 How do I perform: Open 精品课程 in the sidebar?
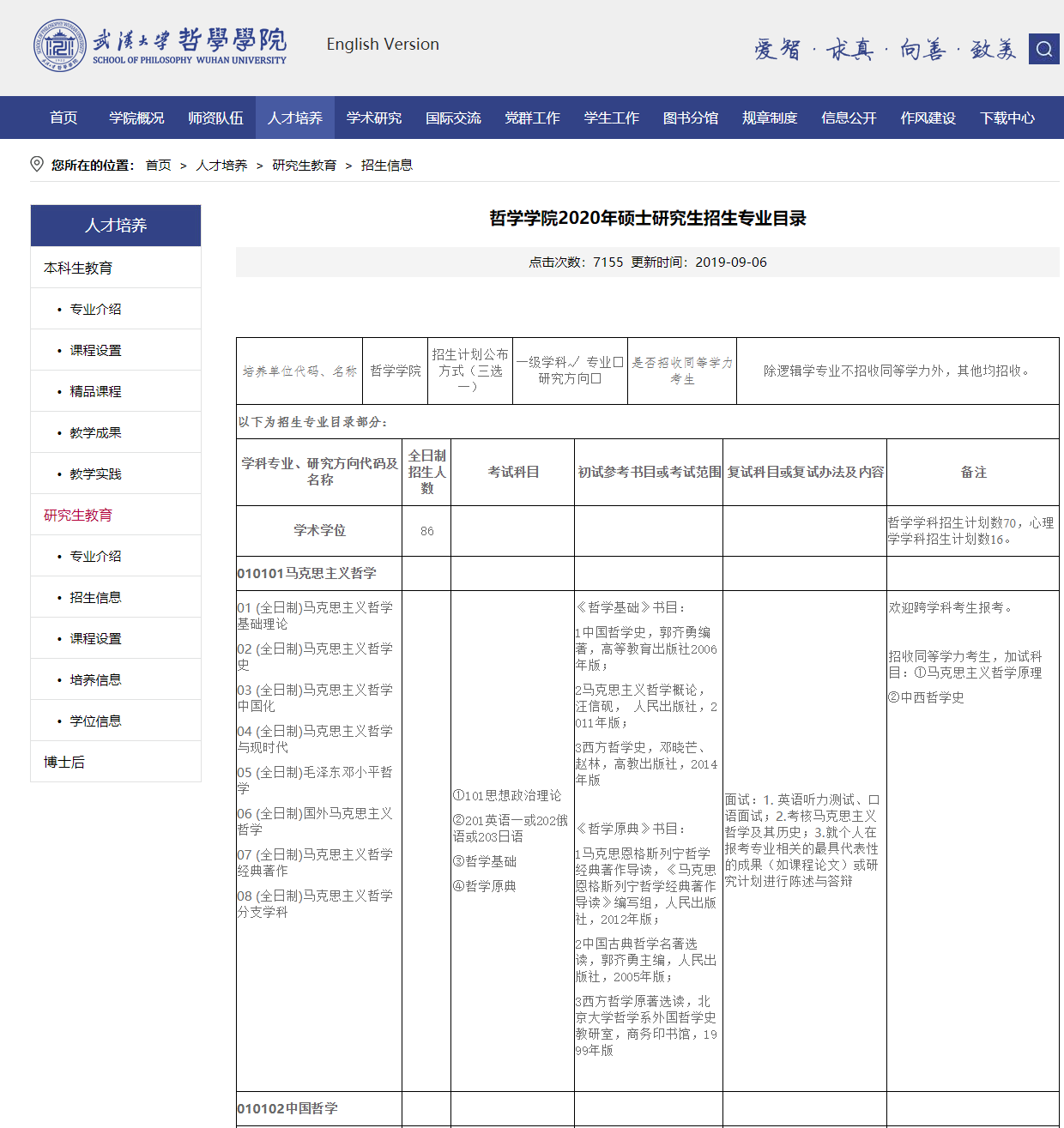(116, 391)
